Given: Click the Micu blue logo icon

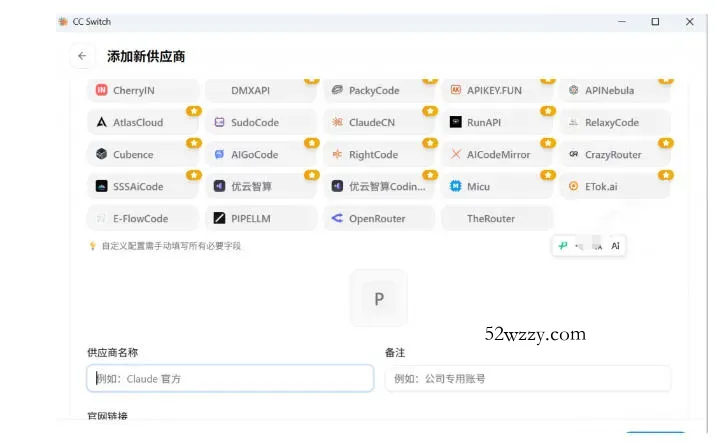Looking at the screenshot, I should [456, 186].
